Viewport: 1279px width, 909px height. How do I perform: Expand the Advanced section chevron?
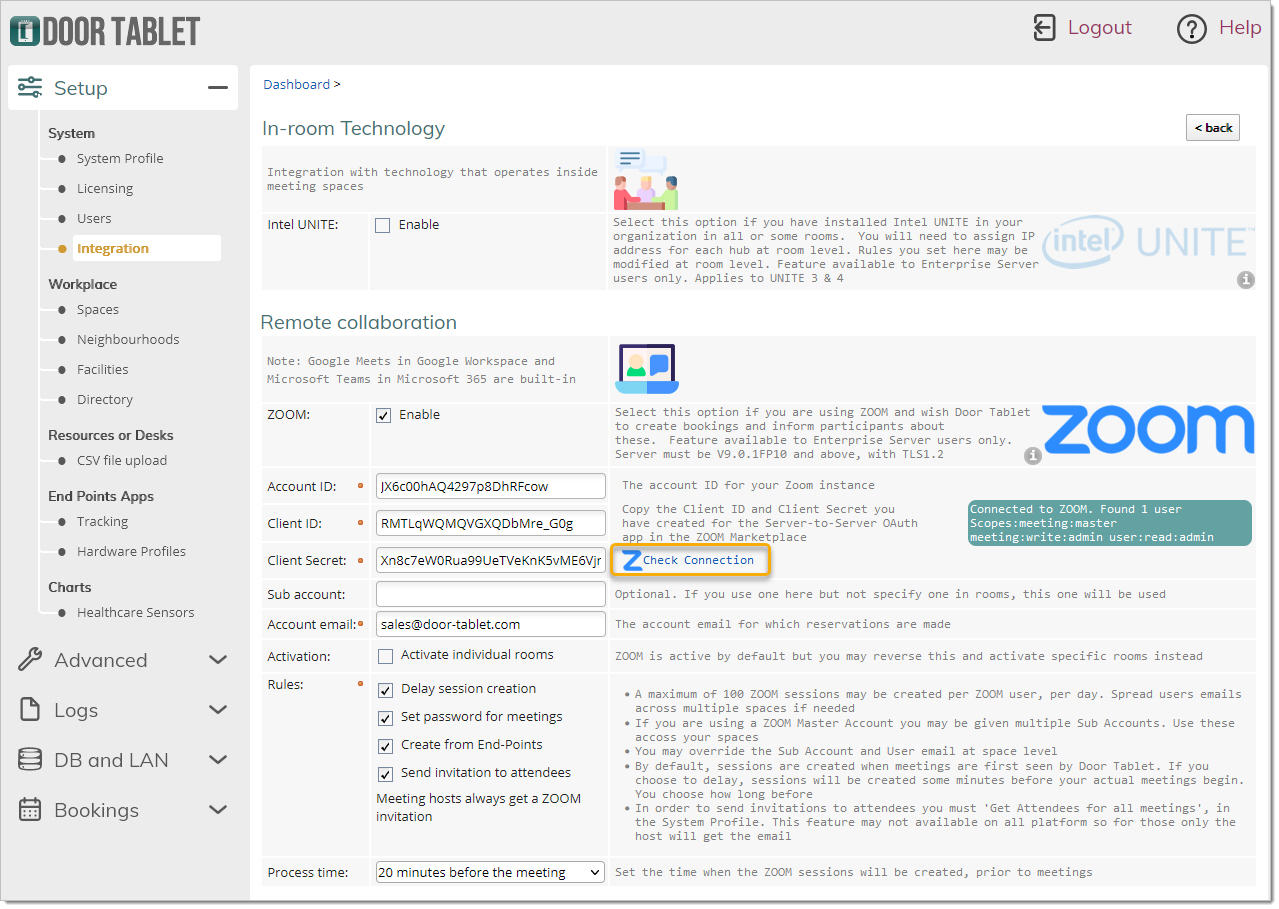pyautogui.click(x=217, y=660)
